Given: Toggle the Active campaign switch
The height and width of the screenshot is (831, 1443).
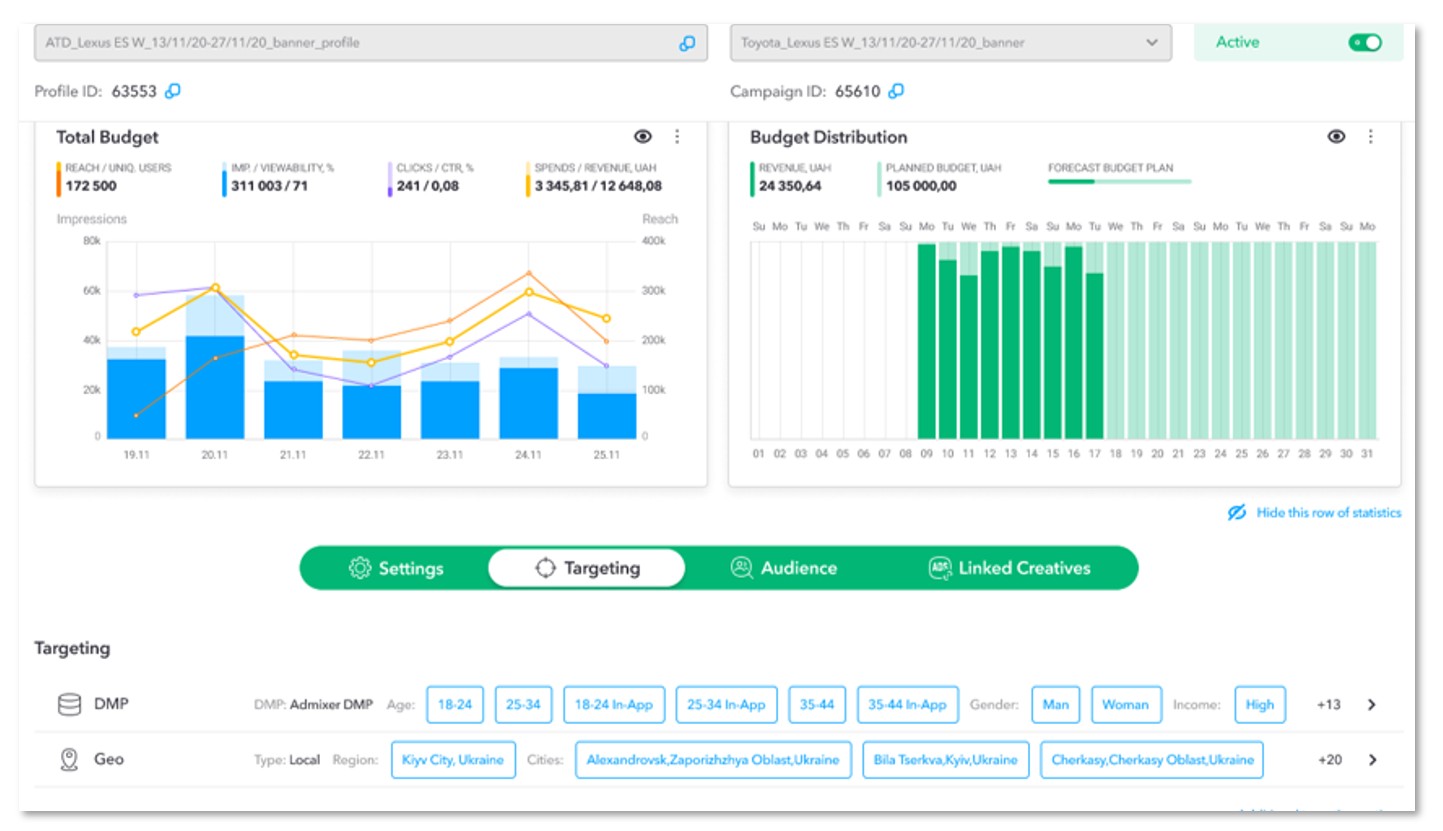Looking at the screenshot, I should [x=1365, y=42].
